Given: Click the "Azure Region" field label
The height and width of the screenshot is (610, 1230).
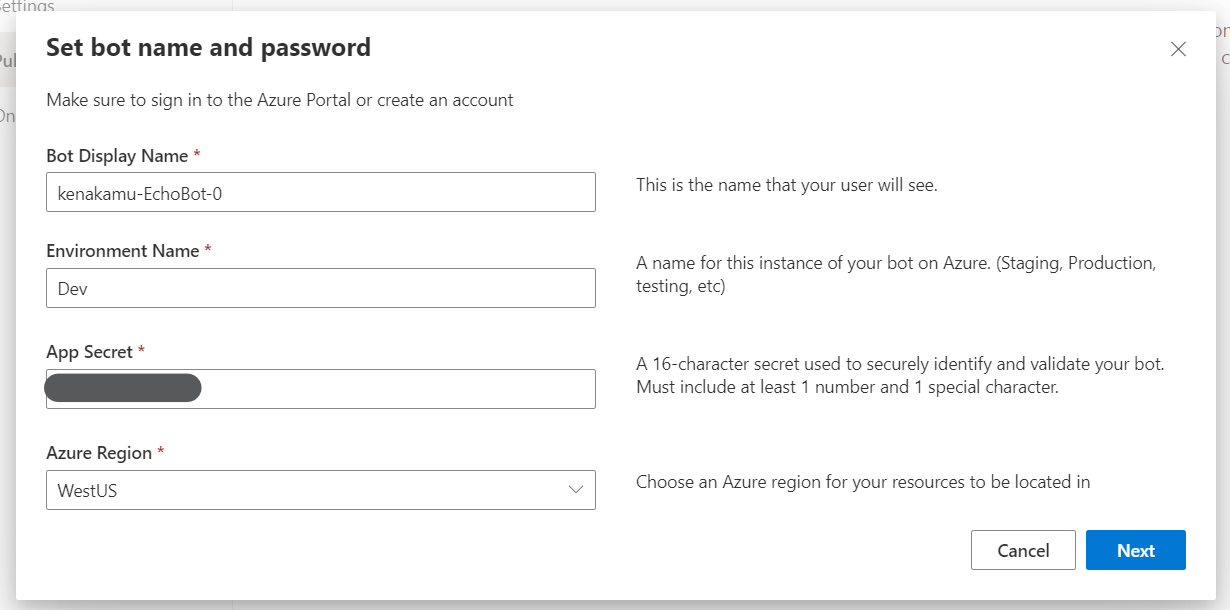Looking at the screenshot, I should coord(99,453).
